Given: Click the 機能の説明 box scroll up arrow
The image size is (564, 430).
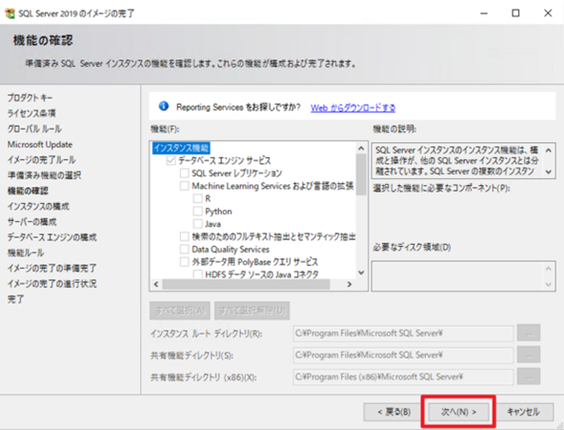Looking at the screenshot, I should click(548, 150).
